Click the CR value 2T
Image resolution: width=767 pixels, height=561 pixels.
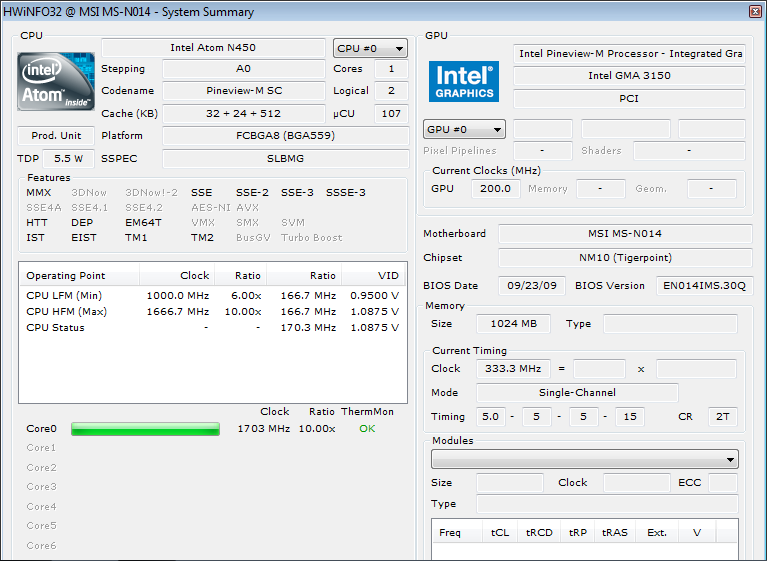pos(722,416)
